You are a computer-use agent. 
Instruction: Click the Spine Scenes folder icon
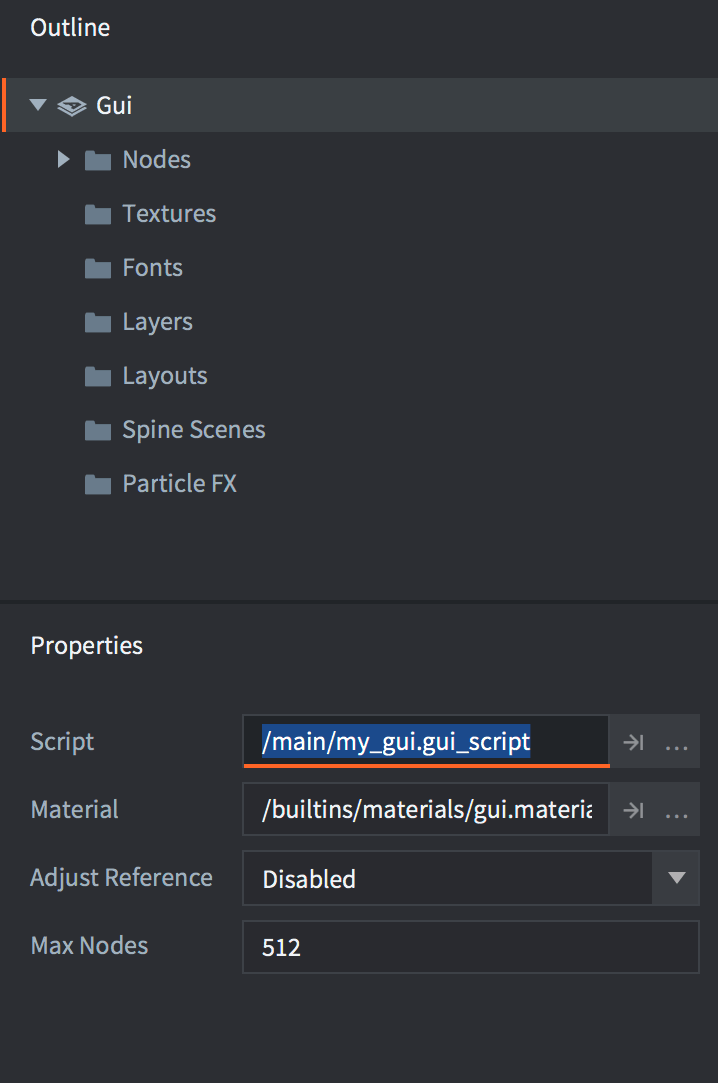[97, 430]
